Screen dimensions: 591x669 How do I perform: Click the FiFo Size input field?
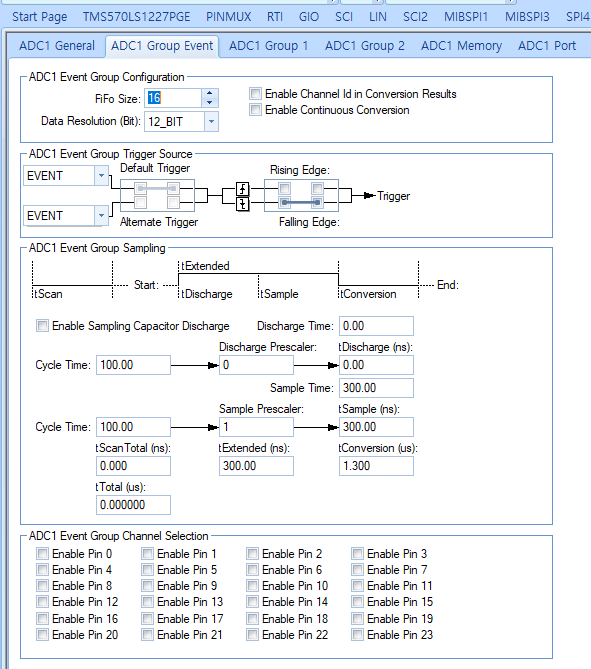[x=173, y=98]
